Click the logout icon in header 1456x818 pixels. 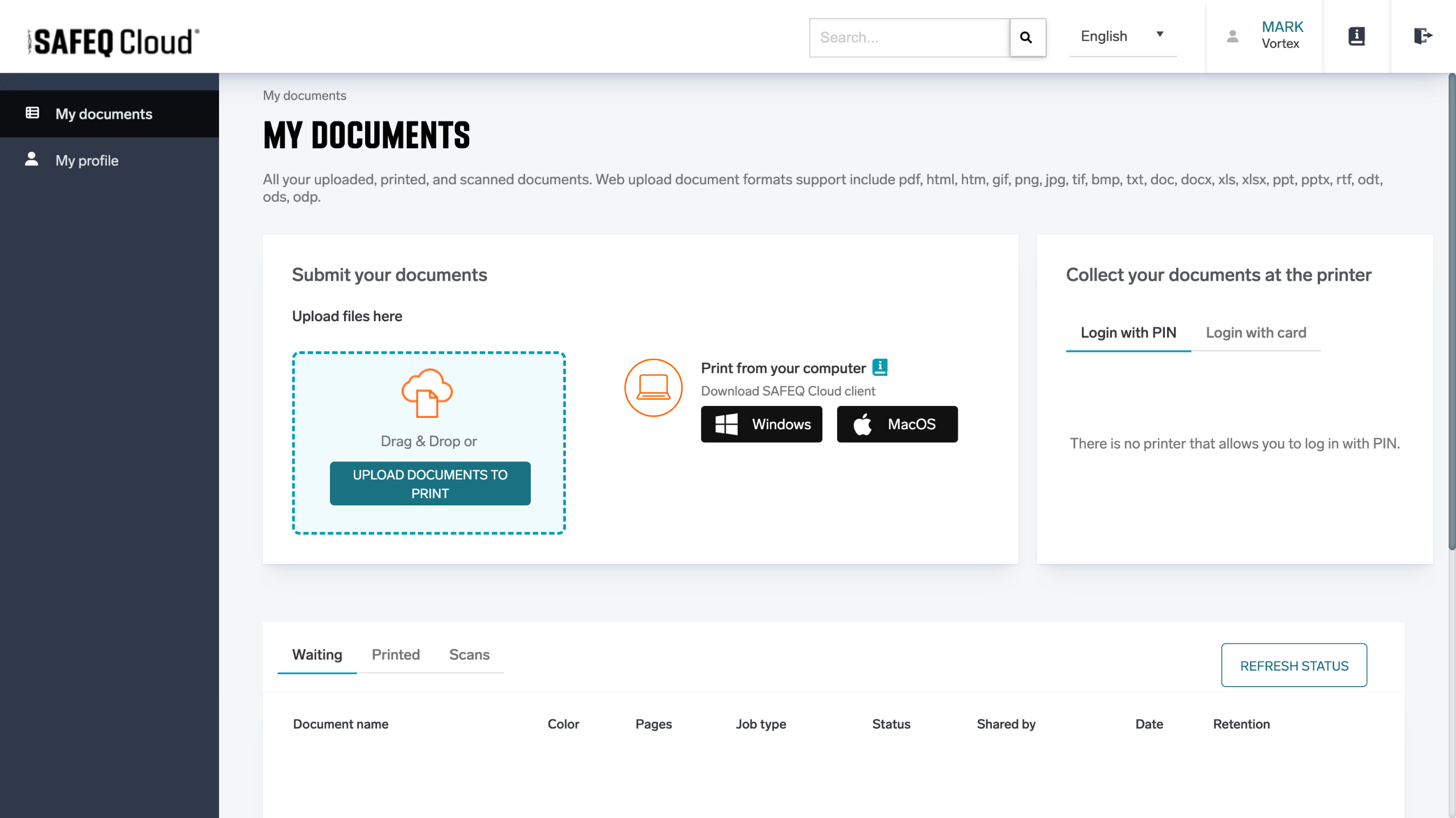pos(1422,36)
